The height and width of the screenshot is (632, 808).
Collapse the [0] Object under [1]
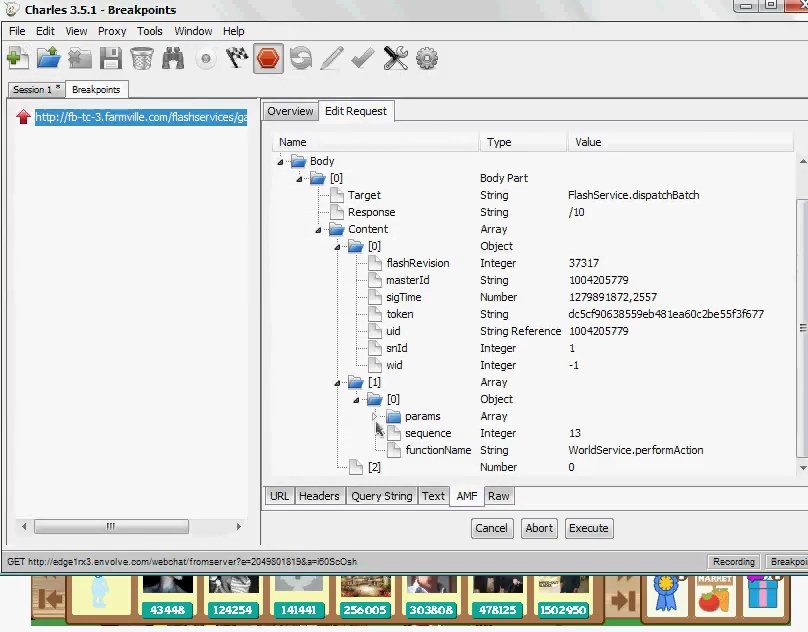pos(357,400)
